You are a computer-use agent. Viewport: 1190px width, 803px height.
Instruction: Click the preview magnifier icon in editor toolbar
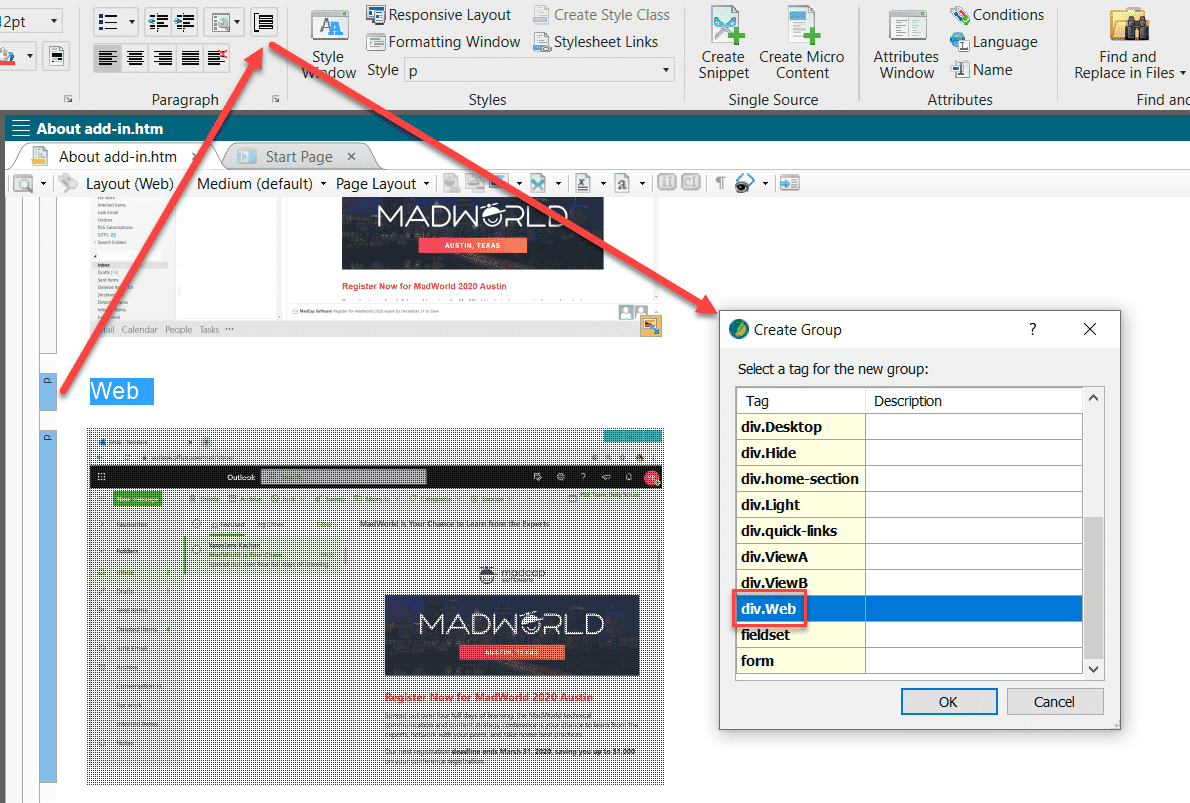coord(24,184)
